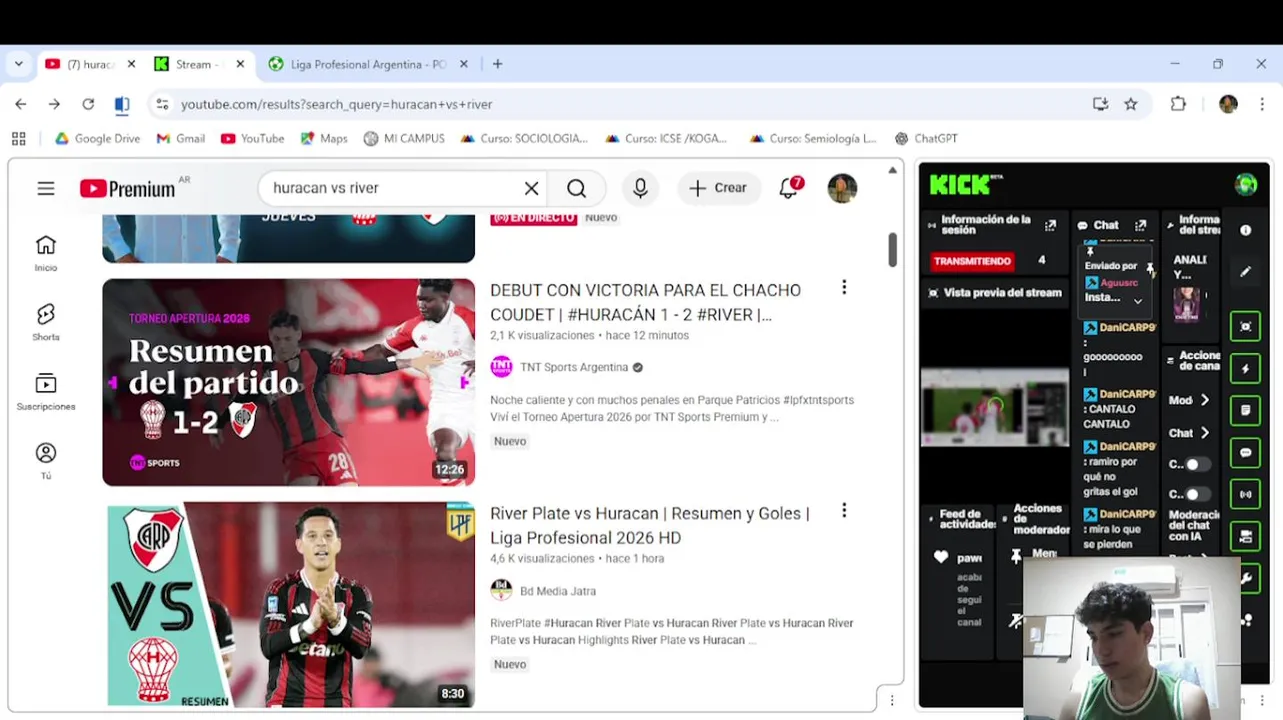Open Shorts in the YouTube sidebar
Image resolution: width=1283 pixels, height=720 pixels.
[x=46, y=322]
